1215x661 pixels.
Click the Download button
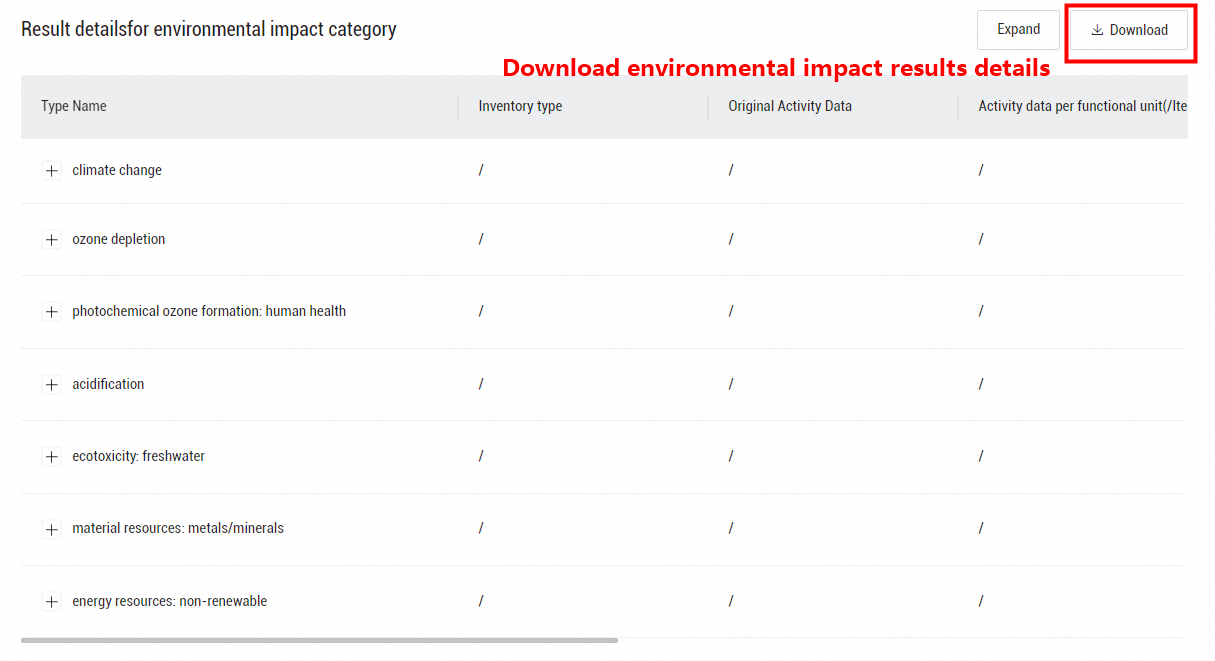(1129, 30)
